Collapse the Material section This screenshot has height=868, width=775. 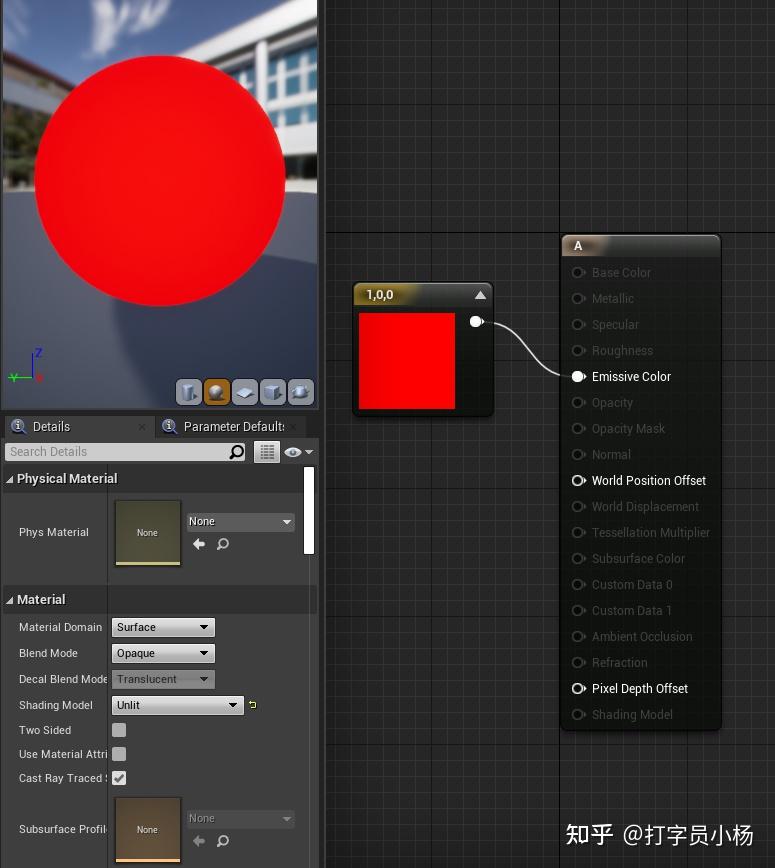(9, 600)
